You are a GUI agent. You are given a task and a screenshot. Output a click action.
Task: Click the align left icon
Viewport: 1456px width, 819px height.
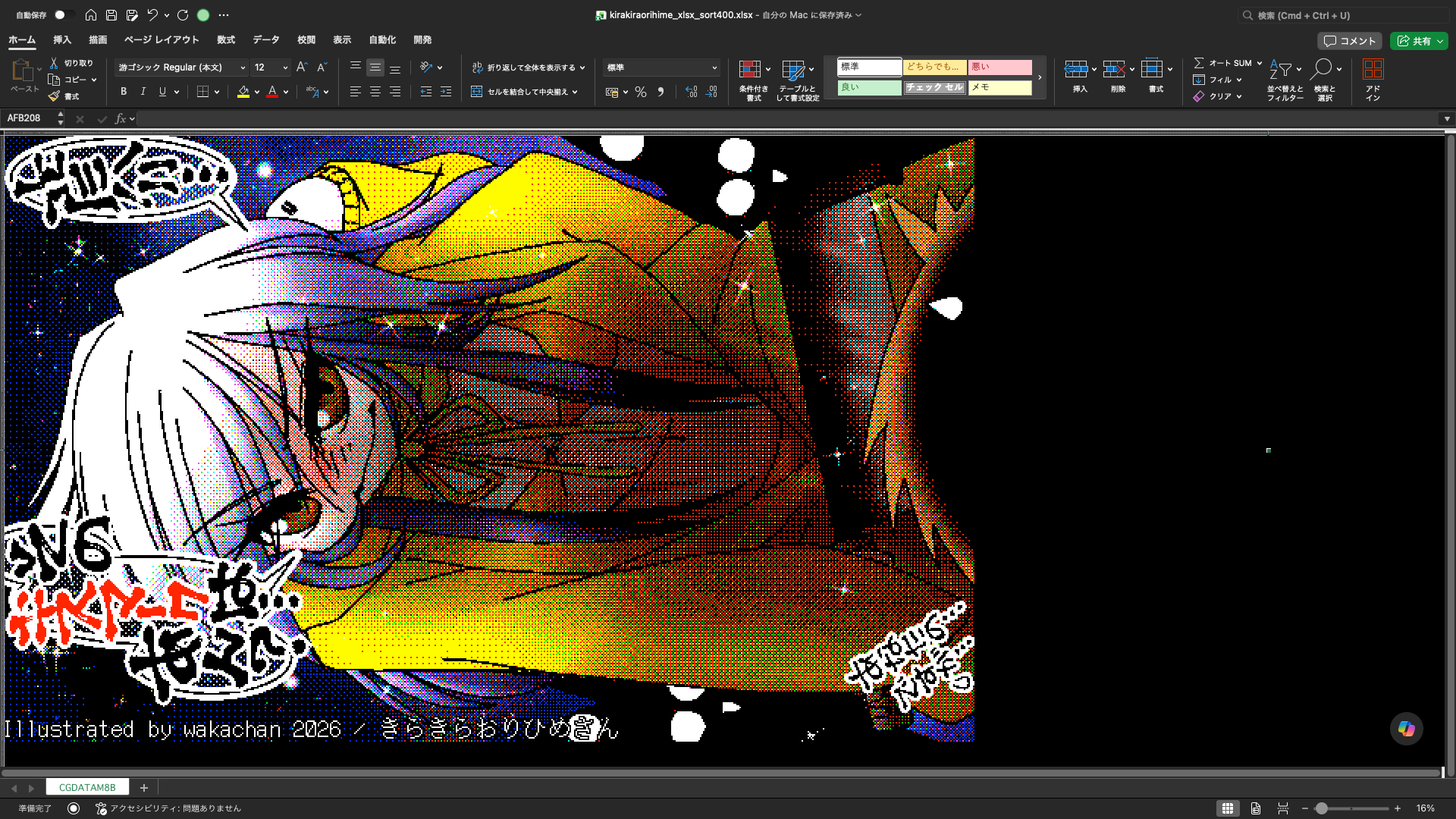355,92
